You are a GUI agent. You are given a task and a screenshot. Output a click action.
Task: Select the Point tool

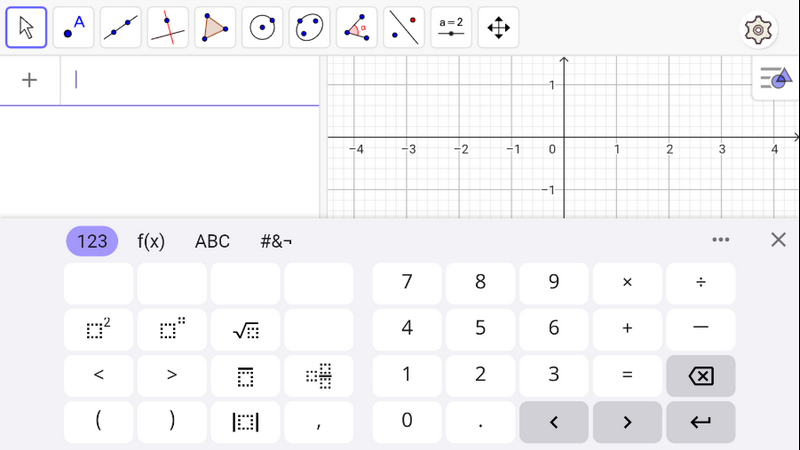click(x=74, y=28)
